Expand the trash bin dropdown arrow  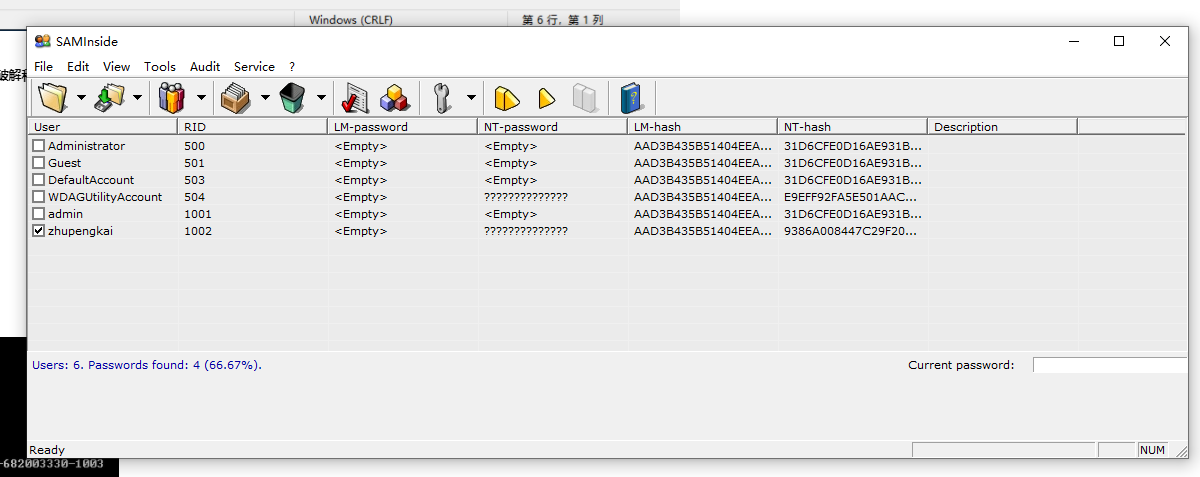[x=321, y=98]
